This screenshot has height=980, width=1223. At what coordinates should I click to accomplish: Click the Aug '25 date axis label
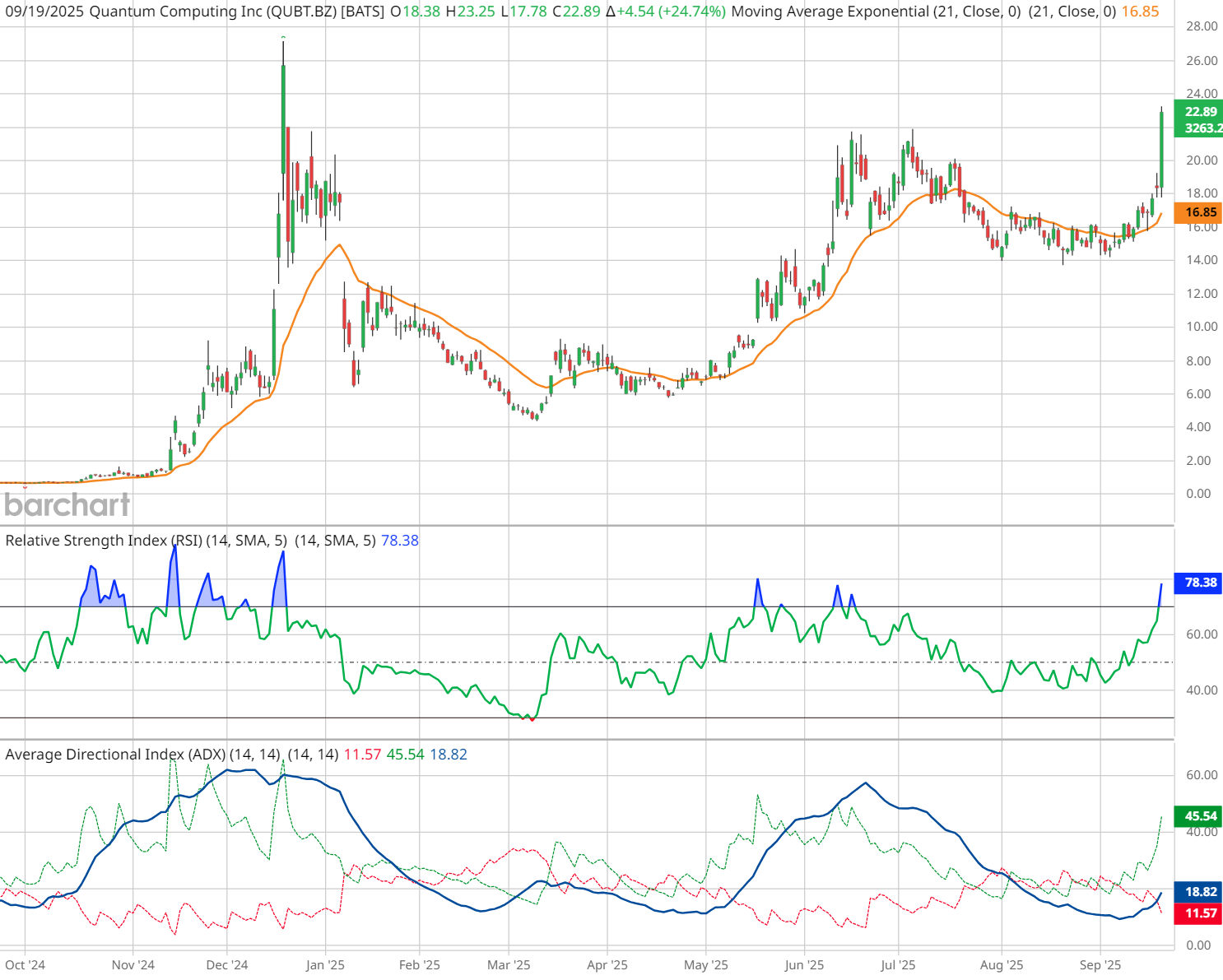tap(1002, 965)
